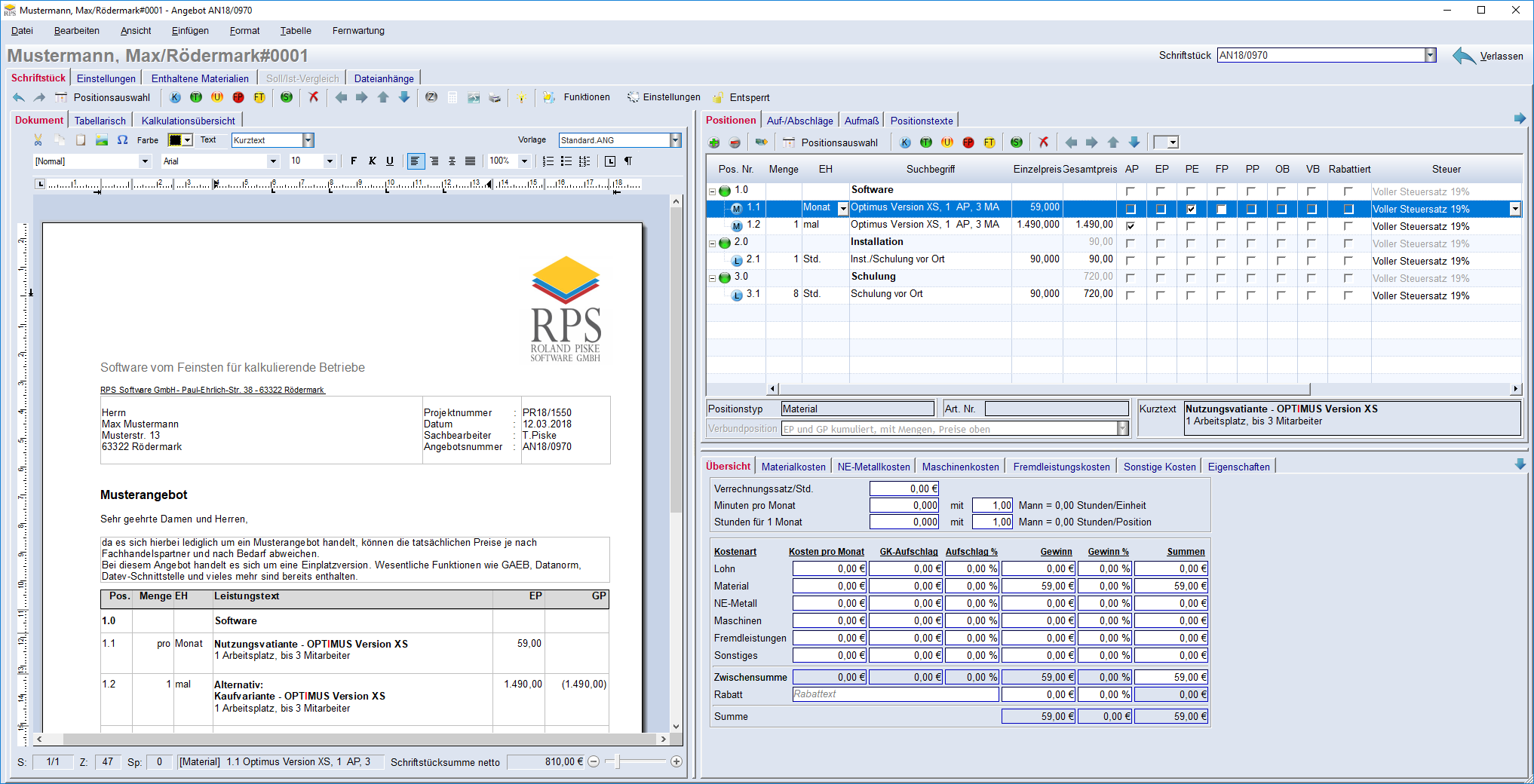This screenshot has width=1534, height=784.
Task: Toggle EP checkbox for position 3.1
Action: 1161,296
